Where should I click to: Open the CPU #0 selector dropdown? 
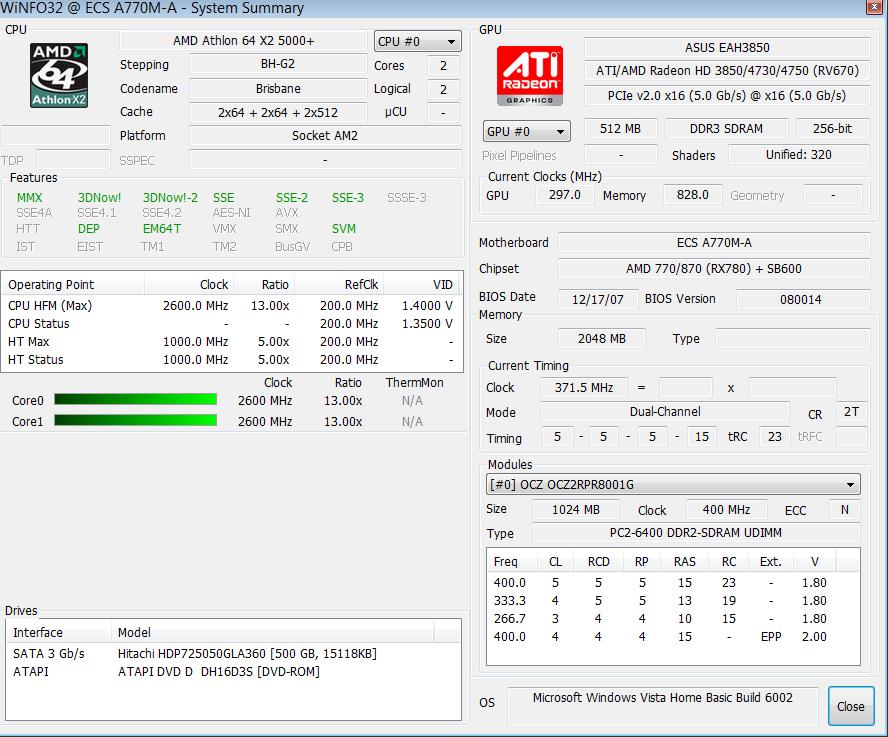[417, 41]
